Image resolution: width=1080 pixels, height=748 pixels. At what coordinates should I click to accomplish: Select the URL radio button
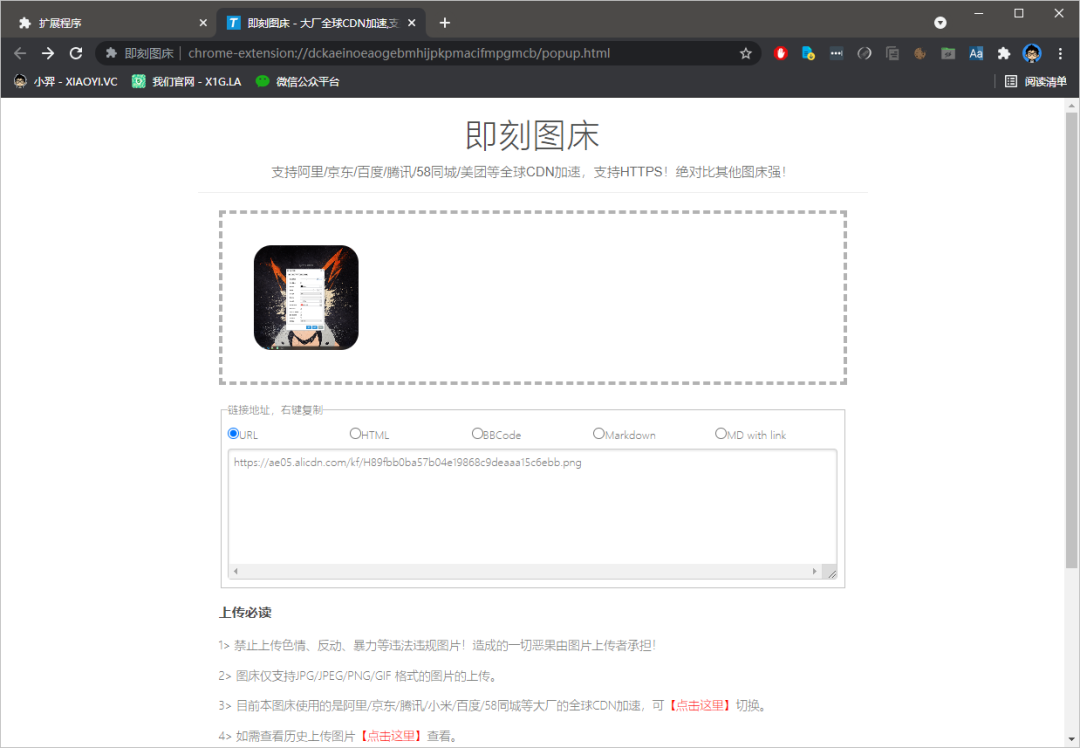(233, 433)
